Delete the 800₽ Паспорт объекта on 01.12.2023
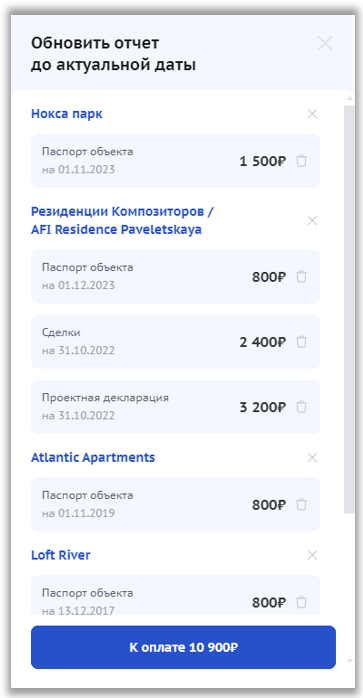The width and height of the screenshot is (363, 698). [302, 277]
